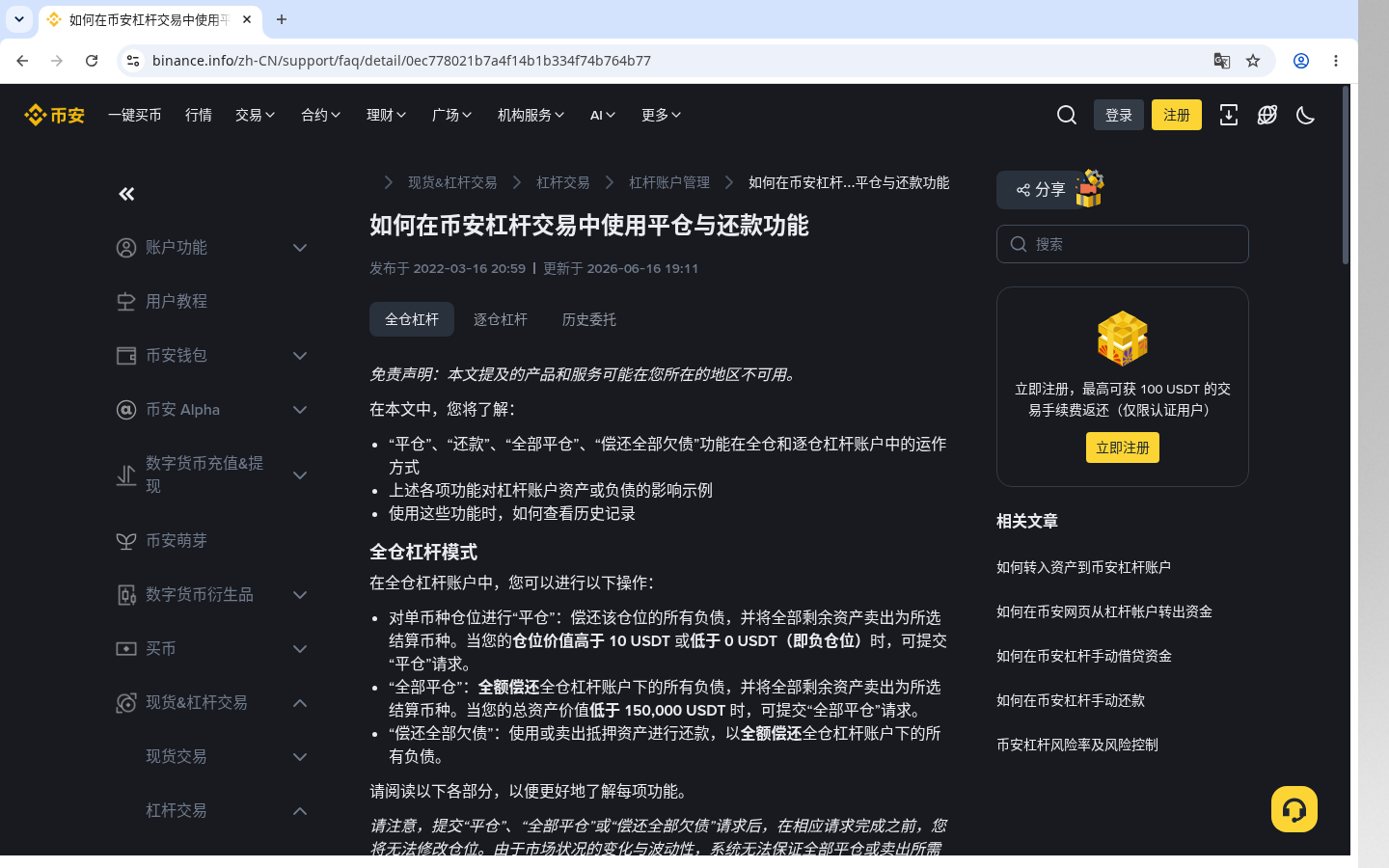Viewport: 1389px width, 868px height.
Task: Click the 登录 button
Action: pos(1119,115)
